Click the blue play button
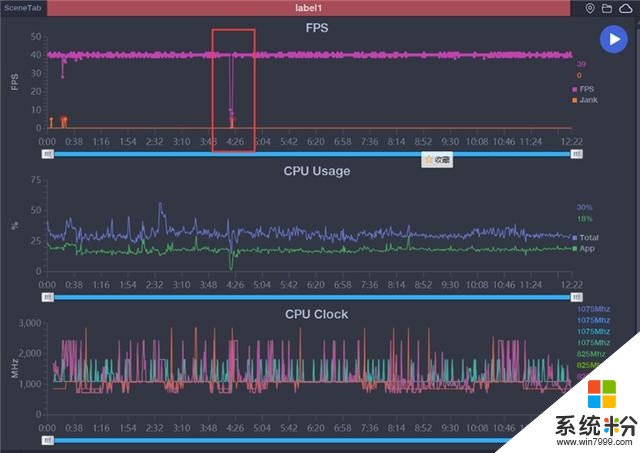Screen dimensions: 640x453 tap(613, 38)
